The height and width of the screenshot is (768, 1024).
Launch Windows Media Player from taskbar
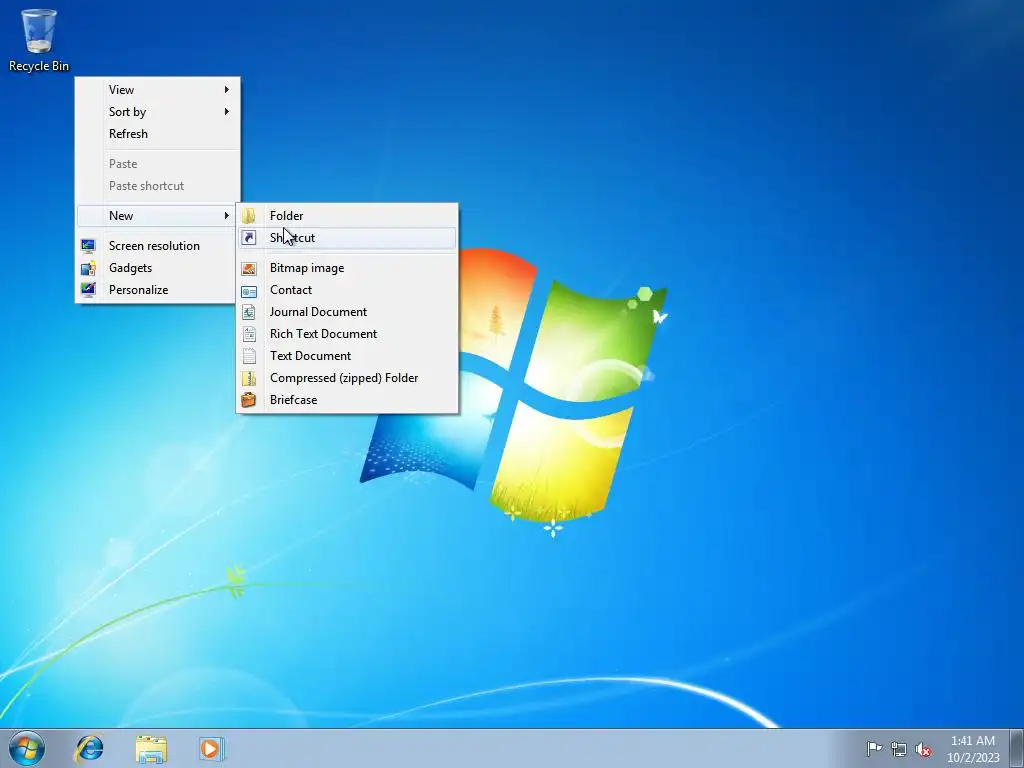212,748
